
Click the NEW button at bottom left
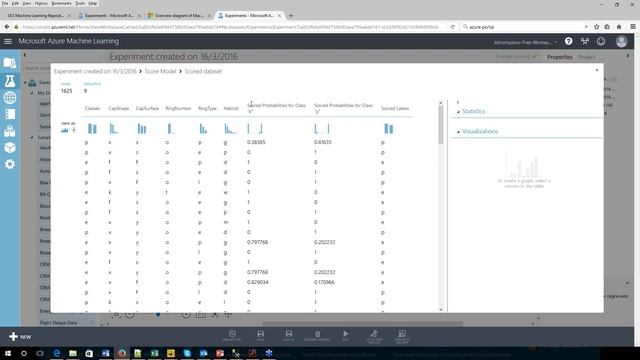[20, 337]
